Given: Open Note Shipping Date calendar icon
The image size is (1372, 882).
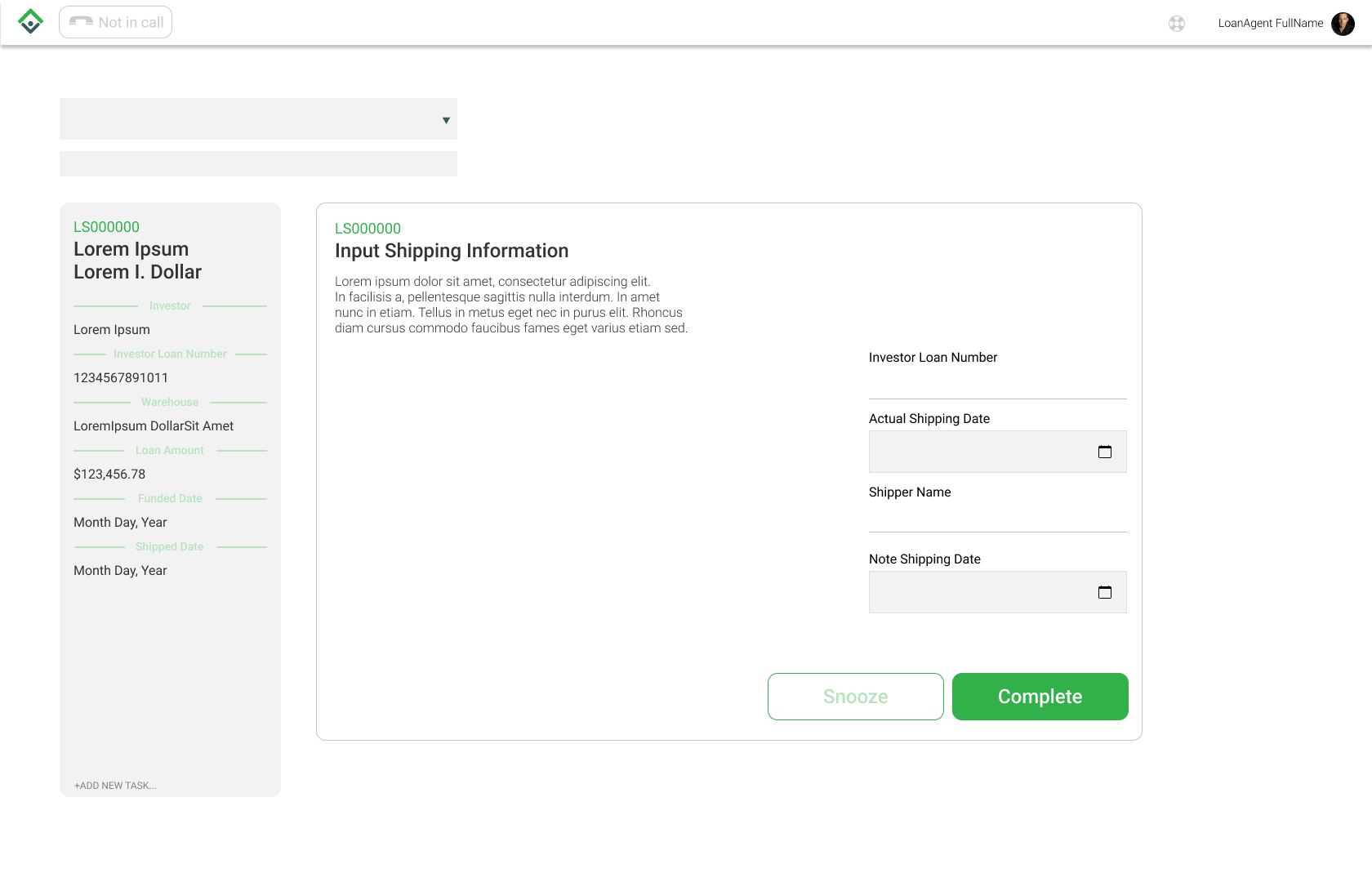Looking at the screenshot, I should (x=1105, y=592).
